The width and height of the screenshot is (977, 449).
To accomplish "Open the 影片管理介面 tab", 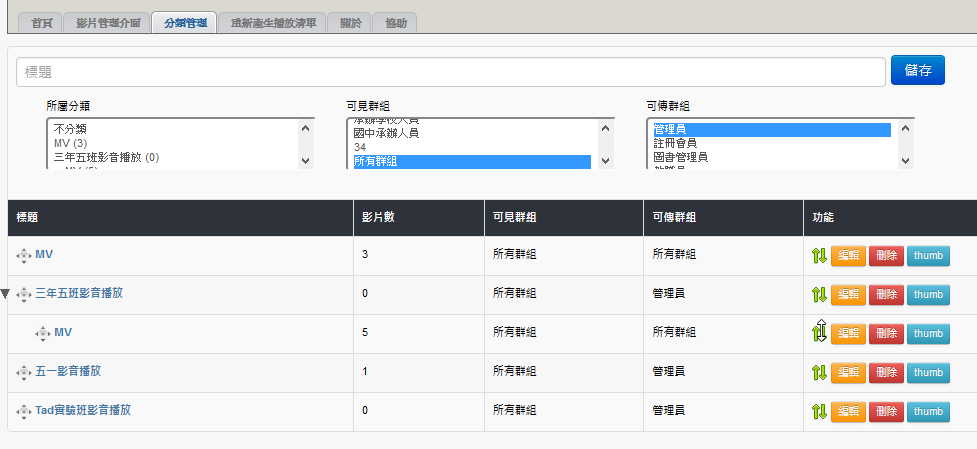I will coord(109,22).
